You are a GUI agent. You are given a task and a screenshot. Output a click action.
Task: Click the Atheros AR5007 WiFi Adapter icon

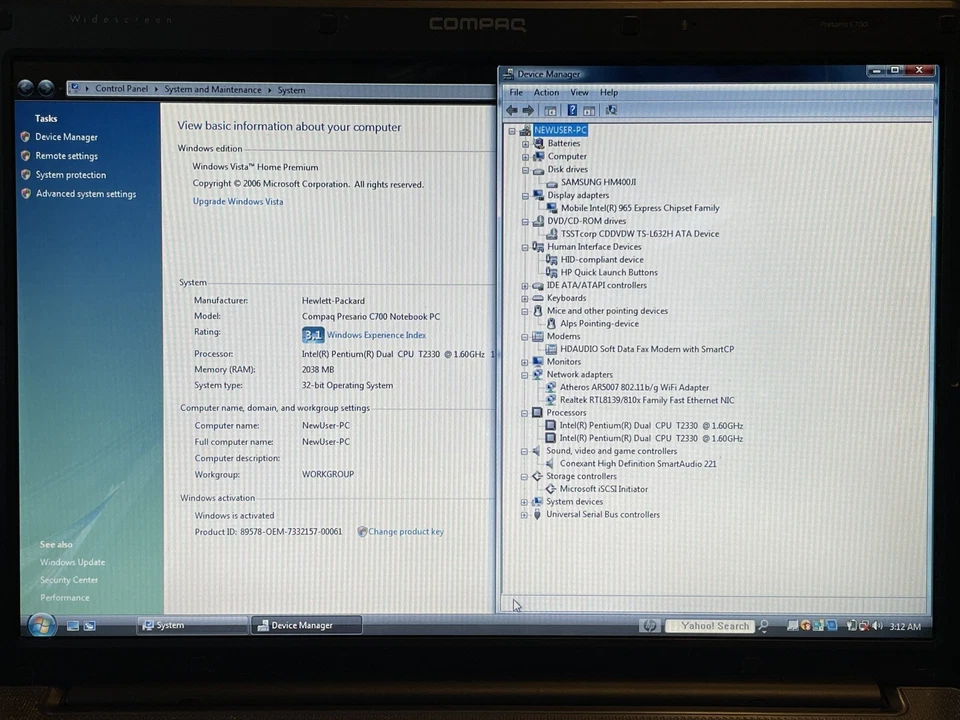551,387
